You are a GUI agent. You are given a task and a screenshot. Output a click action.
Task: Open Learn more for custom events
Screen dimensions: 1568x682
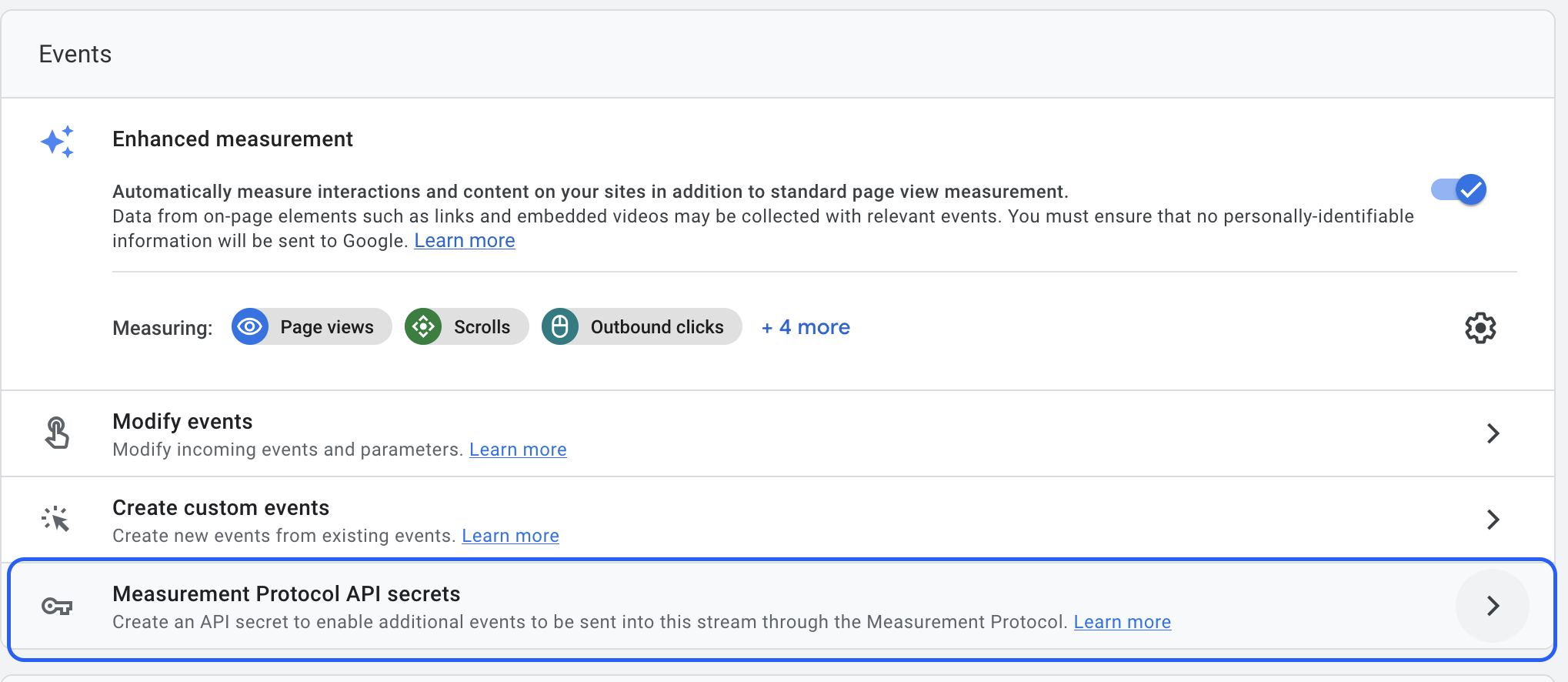point(510,536)
